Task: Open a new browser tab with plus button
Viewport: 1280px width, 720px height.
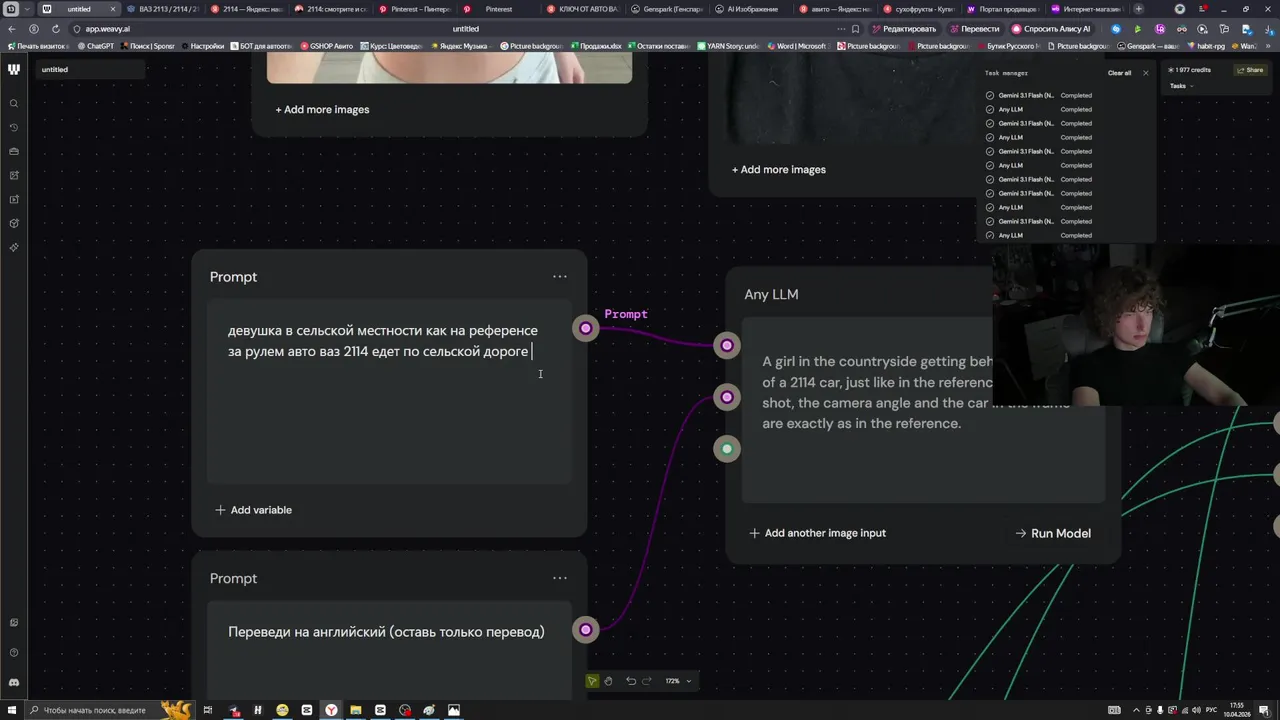Action: (x=1138, y=9)
